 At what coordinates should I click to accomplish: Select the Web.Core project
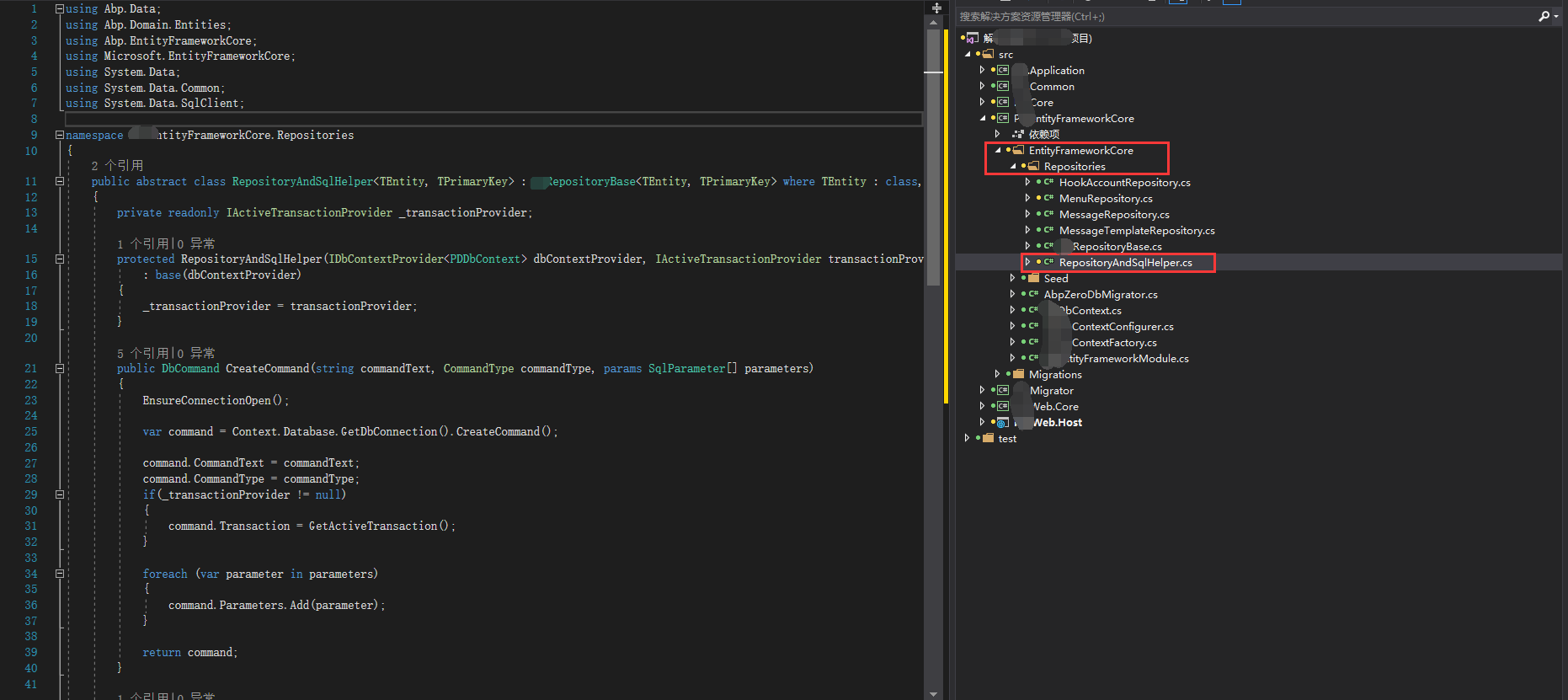pos(1054,406)
